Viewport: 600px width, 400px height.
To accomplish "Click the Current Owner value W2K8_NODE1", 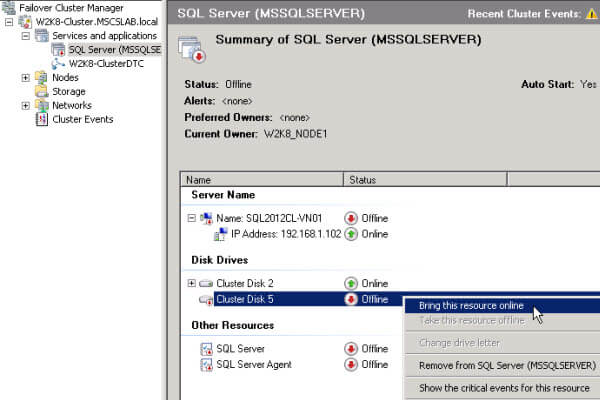I will pyautogui.click(x=296, y=134).
